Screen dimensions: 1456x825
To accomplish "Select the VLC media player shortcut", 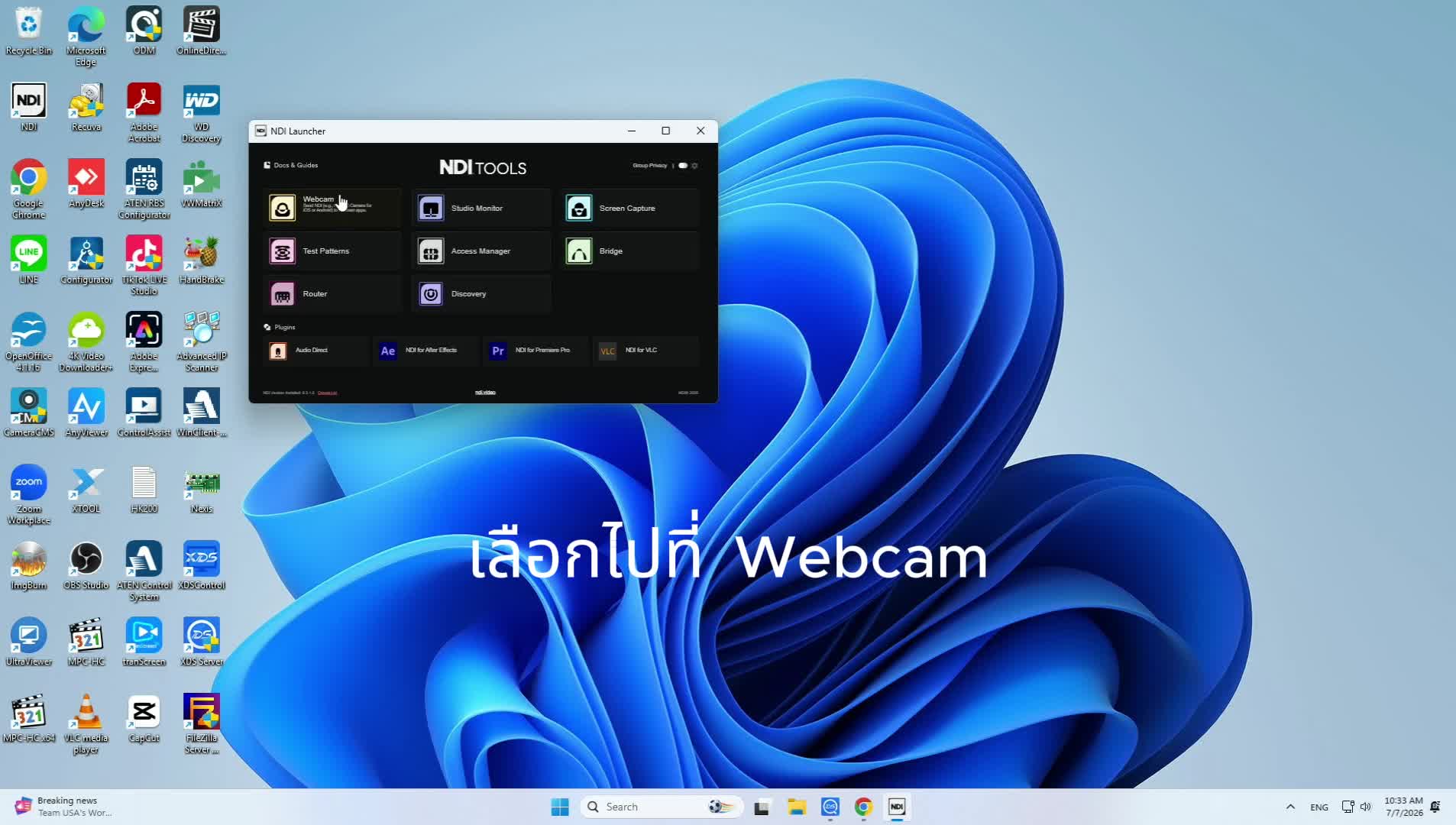I will click(86, 724).
